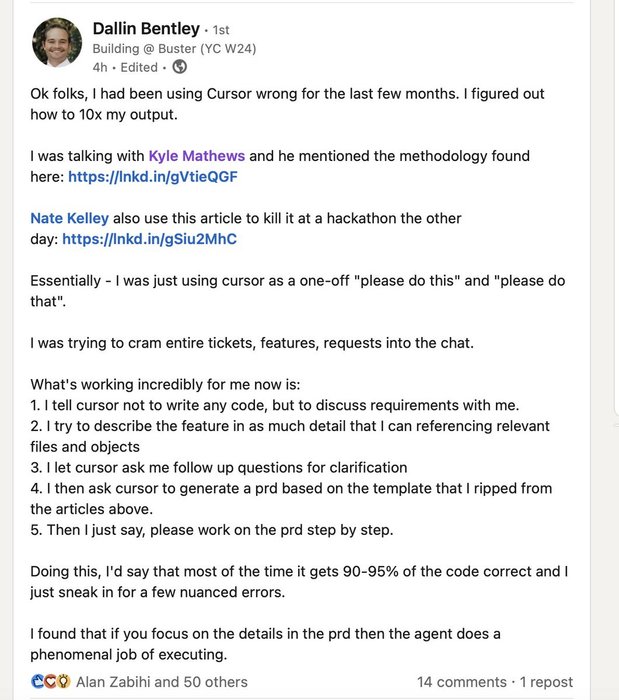Click the red Love reaction icon
Viewport: 619px width, 700px height.
pyautogui.click(x=49, y=682)
